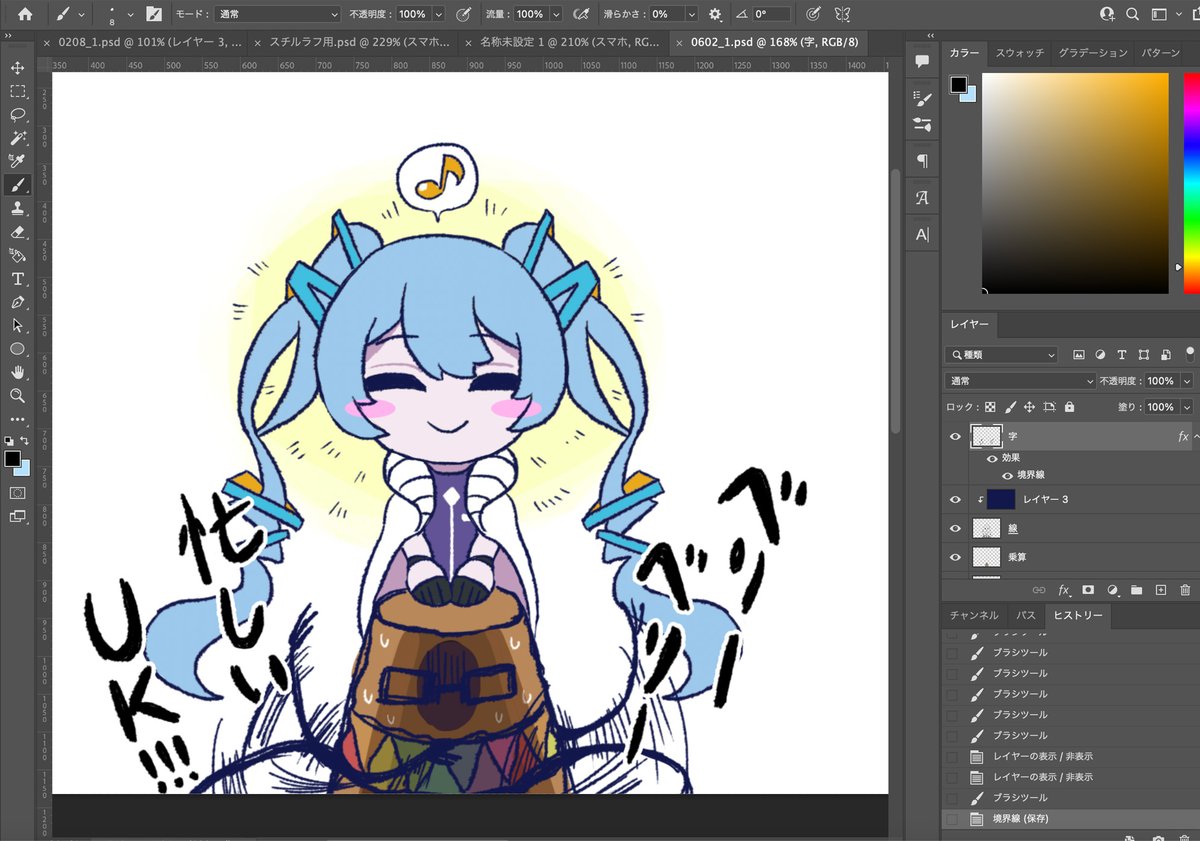Click the background color swatch in toolbar
This screenshot has height=841, width=1200.
point(22,466)
